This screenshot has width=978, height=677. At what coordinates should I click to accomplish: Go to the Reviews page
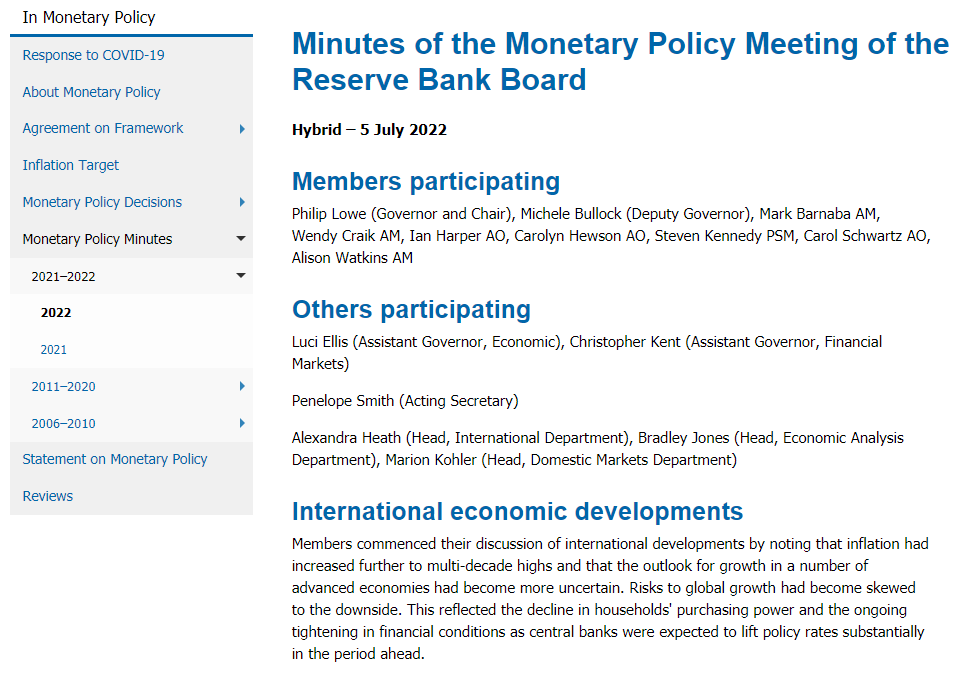(x=48, y=496)
